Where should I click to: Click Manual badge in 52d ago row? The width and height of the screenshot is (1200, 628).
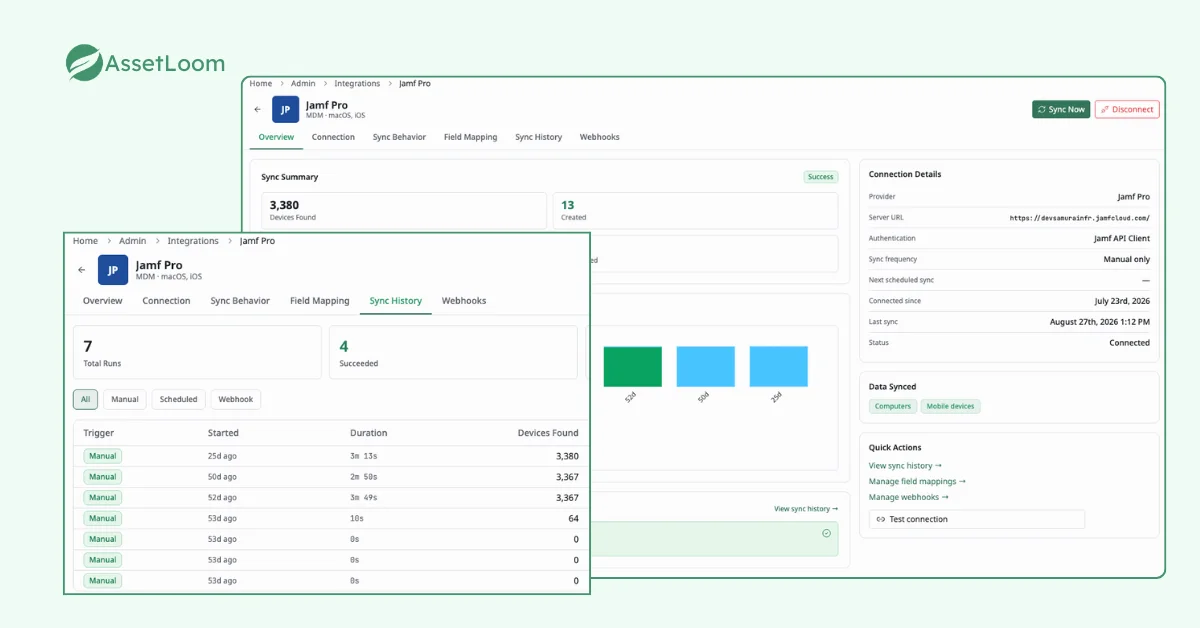[x=102, y=498]
